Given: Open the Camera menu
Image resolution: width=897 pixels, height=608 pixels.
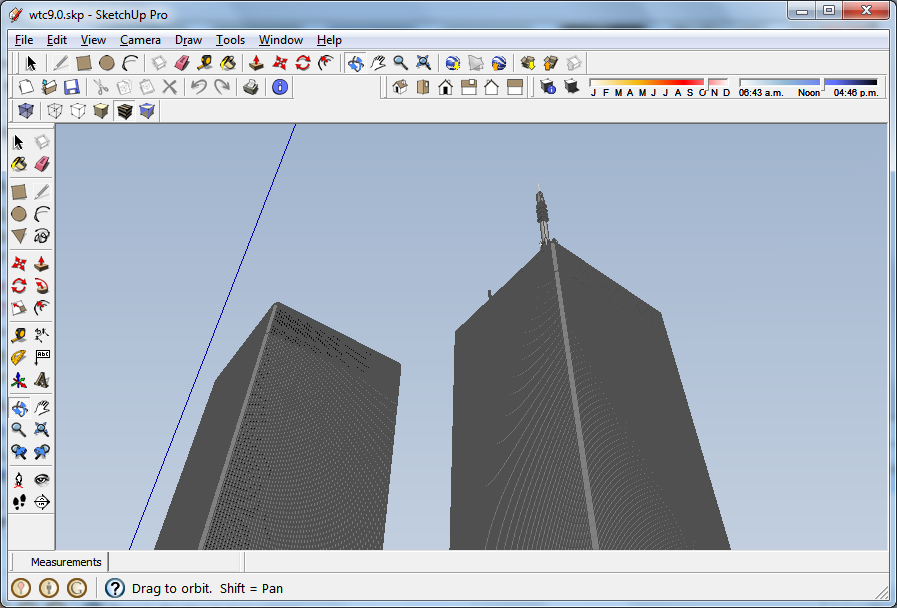Looking at the screenshot, I should point(140,40).
